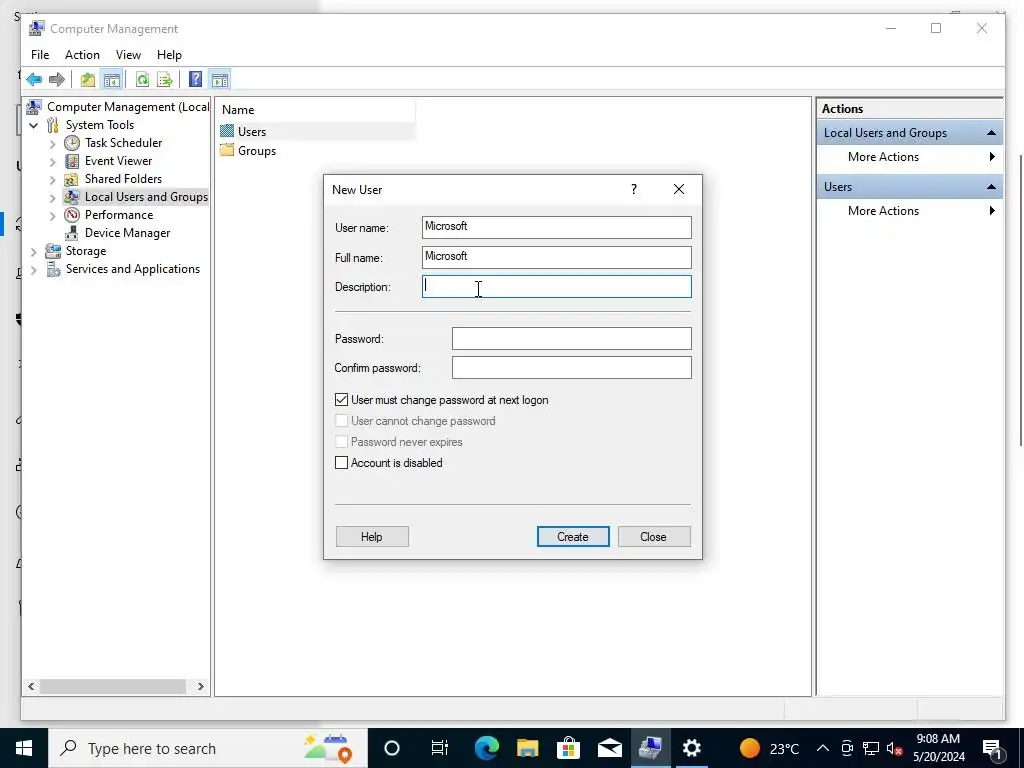Viewport: 1024px width, 768px height.
Task: Uncheck User must change password at next logon
Action: click(x=342, y=400)
